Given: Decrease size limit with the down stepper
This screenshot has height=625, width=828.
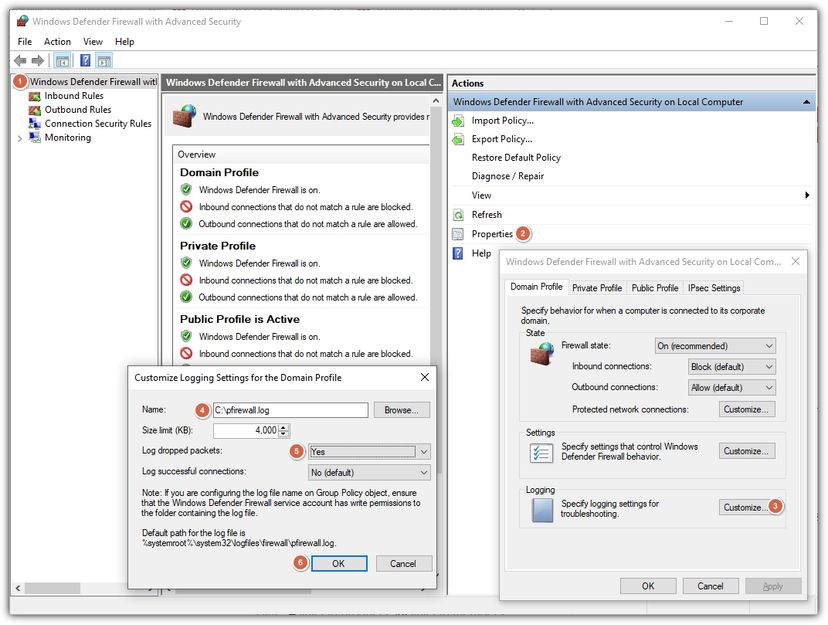Looking at the screenshot, I should click(x=284, y=434).
